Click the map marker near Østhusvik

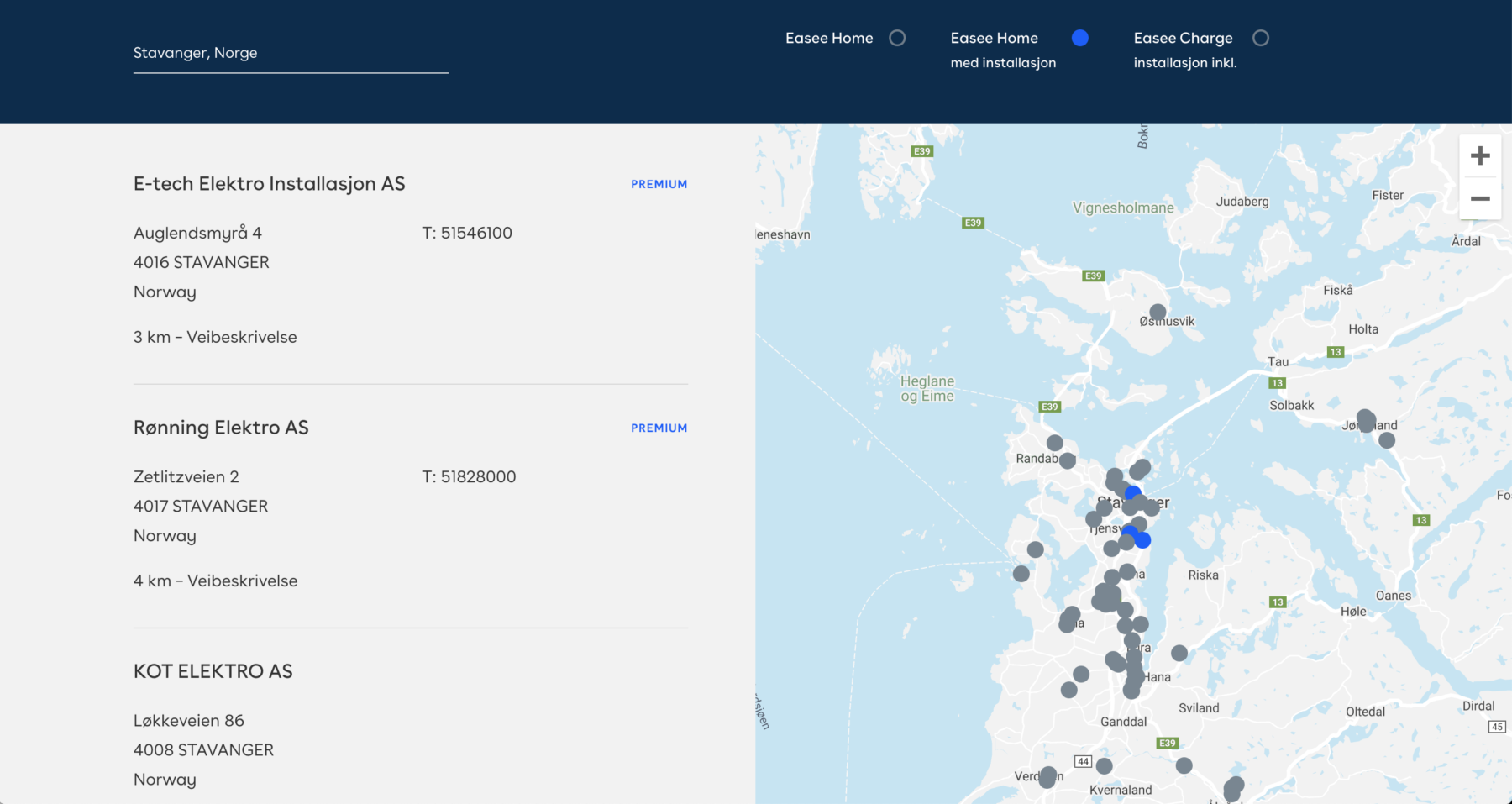1158,313
